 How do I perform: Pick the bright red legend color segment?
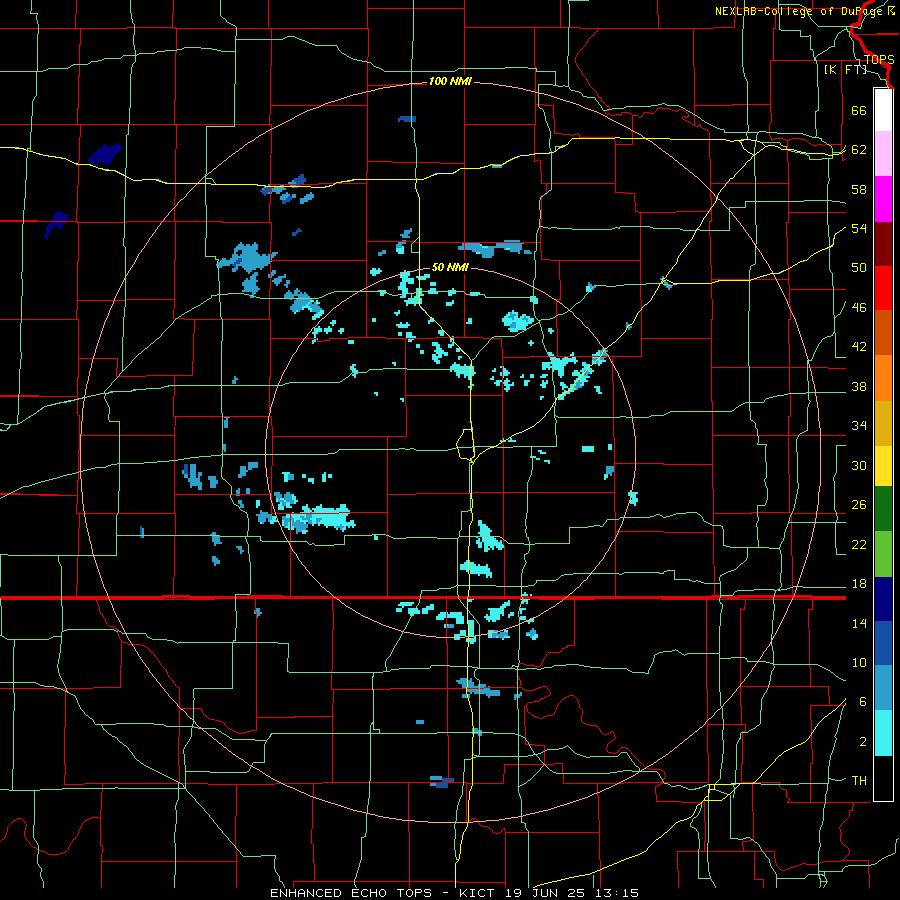pos(883,288)
